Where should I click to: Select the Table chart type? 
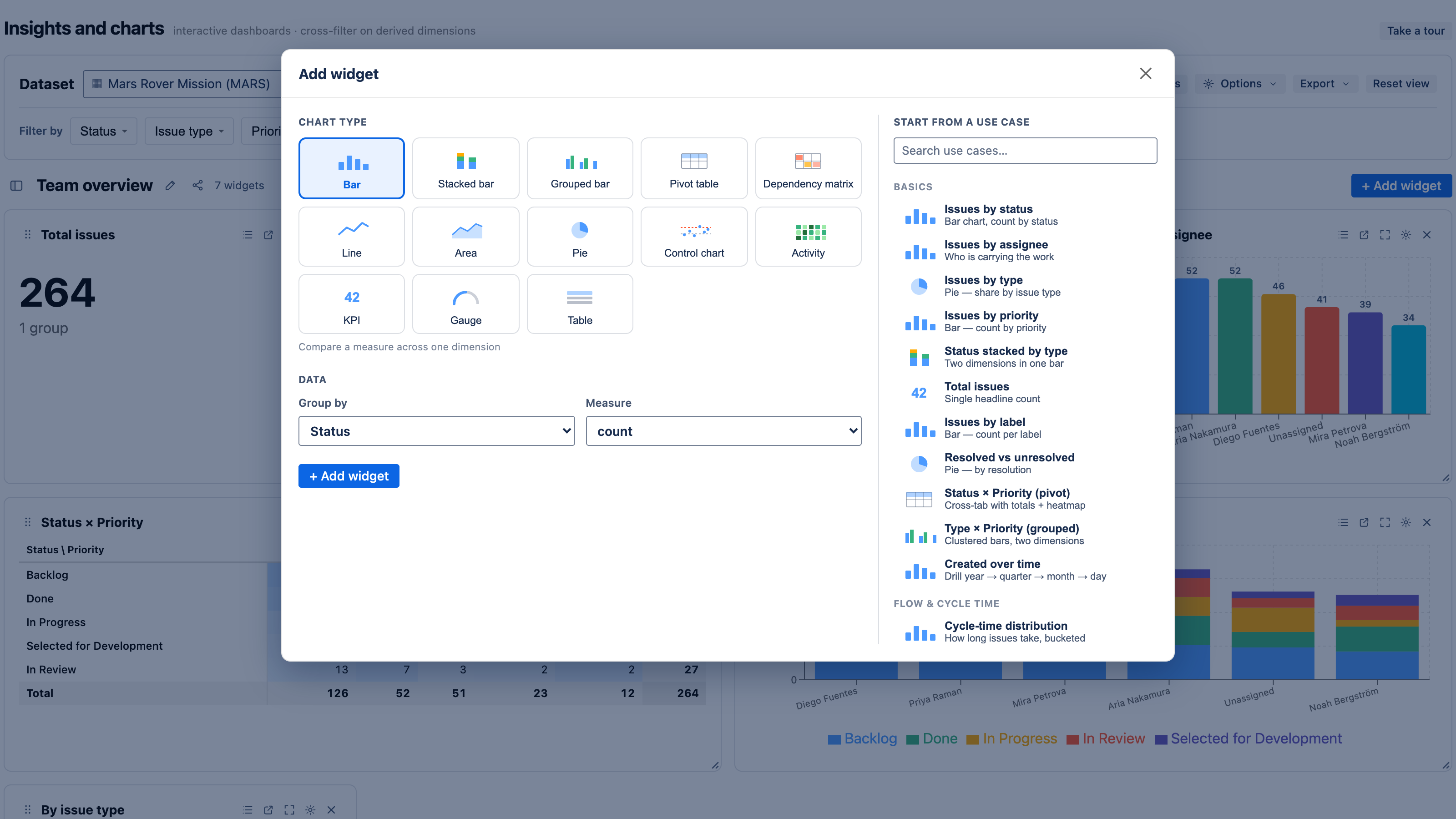pos(579,304)
